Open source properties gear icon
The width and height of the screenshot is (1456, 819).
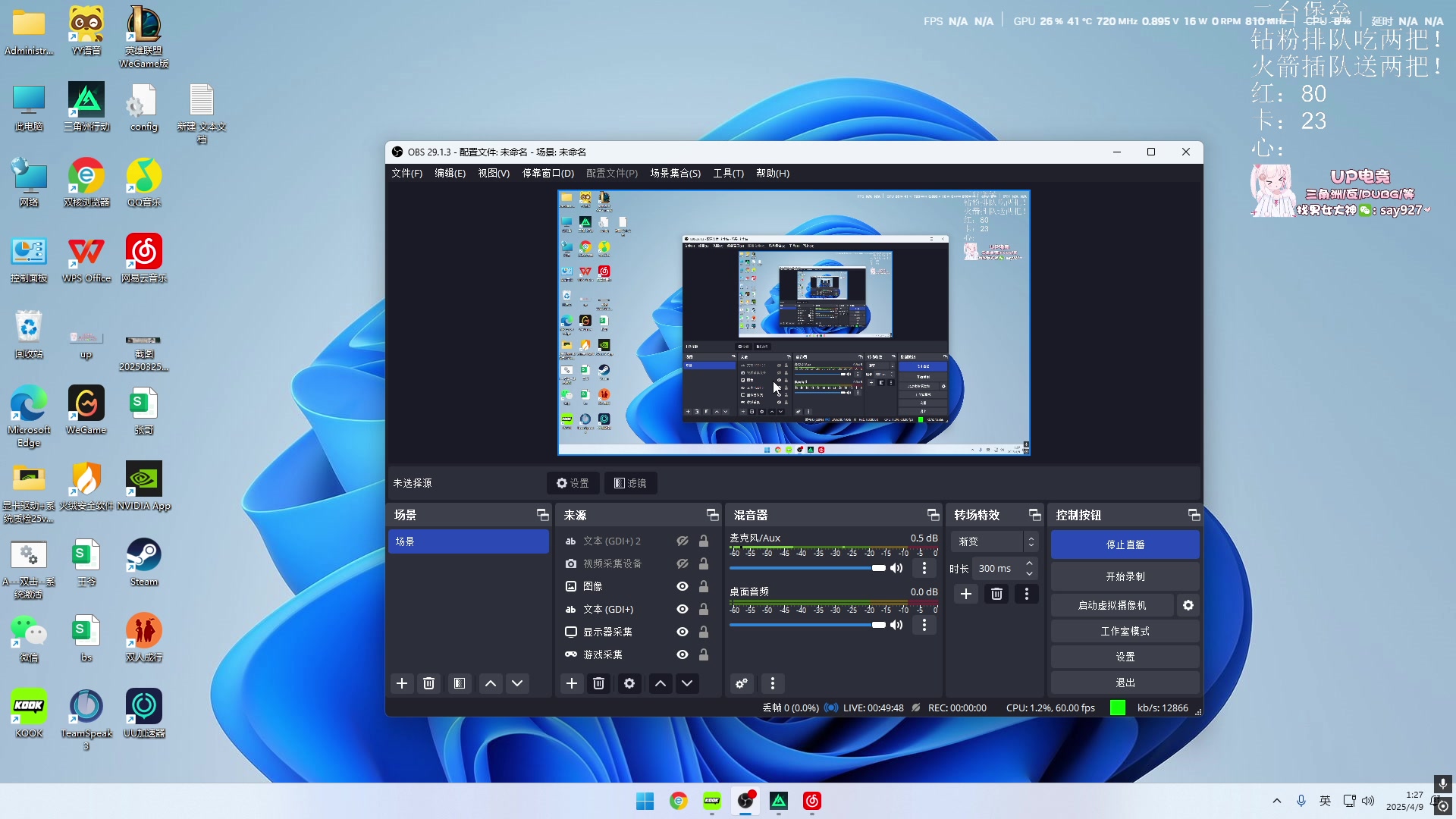(629, 683)
